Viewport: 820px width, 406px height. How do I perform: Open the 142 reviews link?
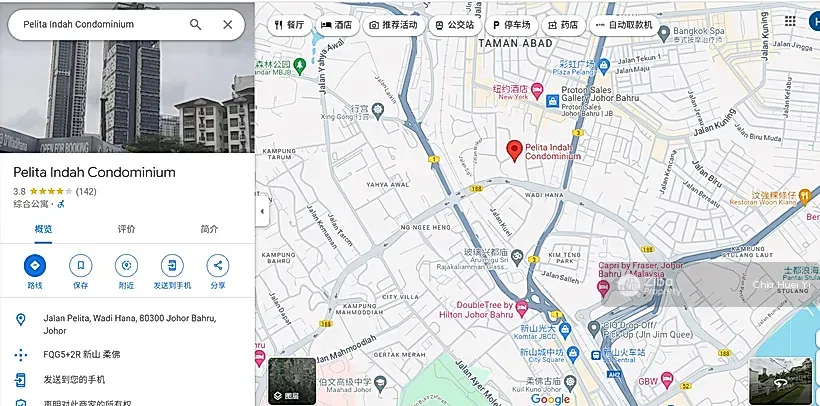pos(86,191)
